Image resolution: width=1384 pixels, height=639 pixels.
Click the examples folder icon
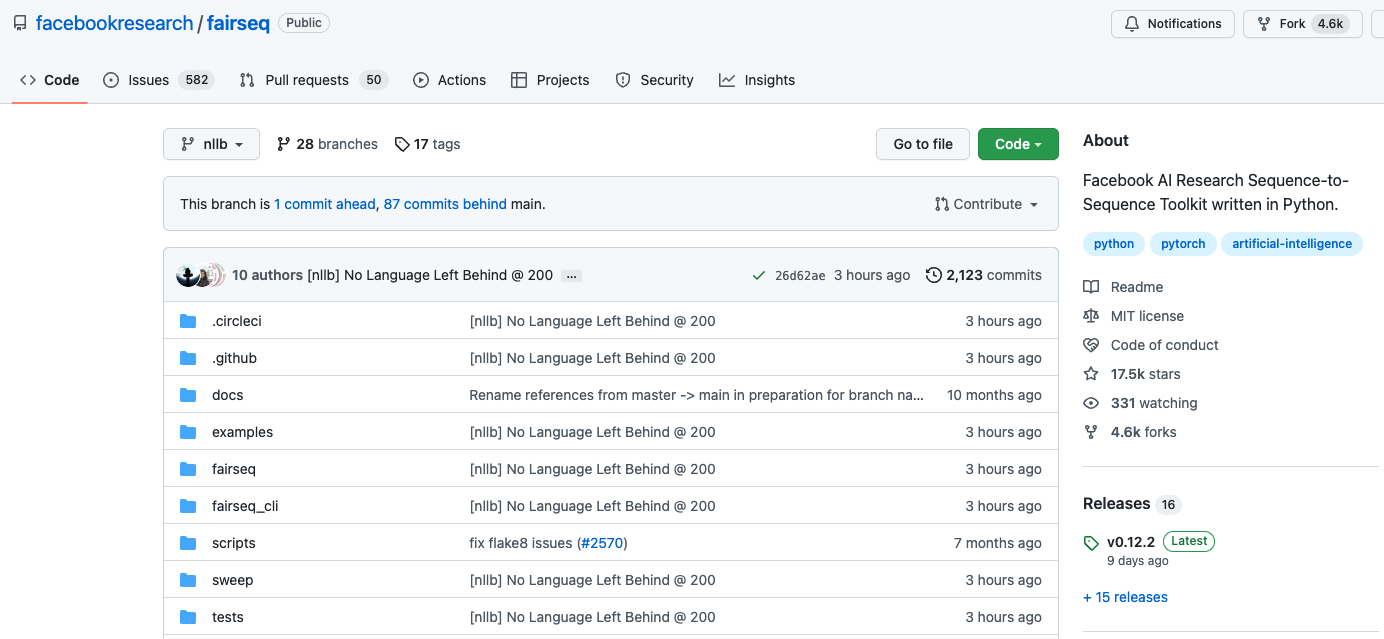pos(188,432)
